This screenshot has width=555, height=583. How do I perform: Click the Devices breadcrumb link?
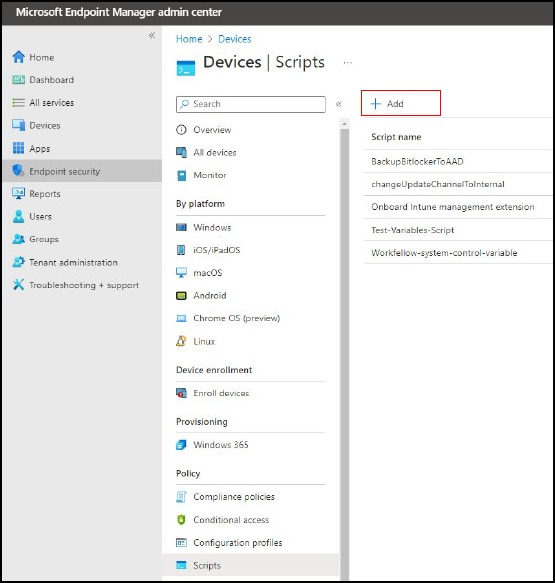[235, 39]
